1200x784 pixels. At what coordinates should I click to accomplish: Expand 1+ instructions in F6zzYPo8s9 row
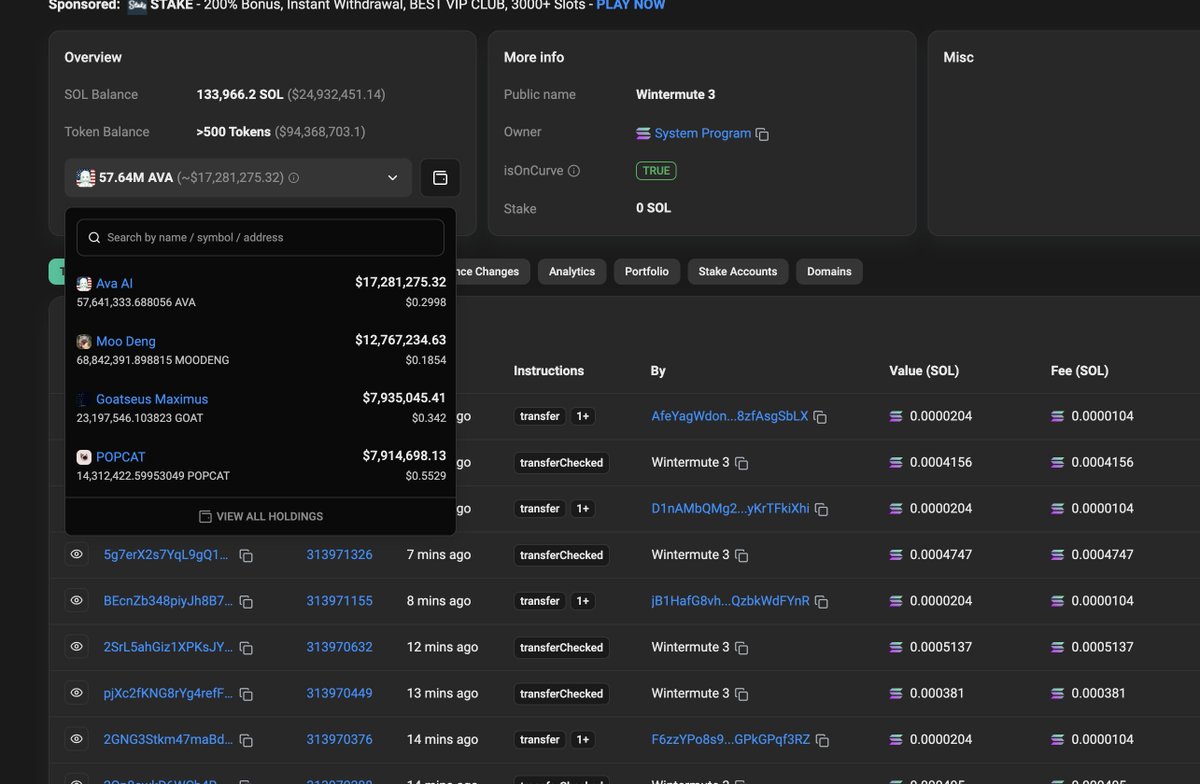[582, 740]
